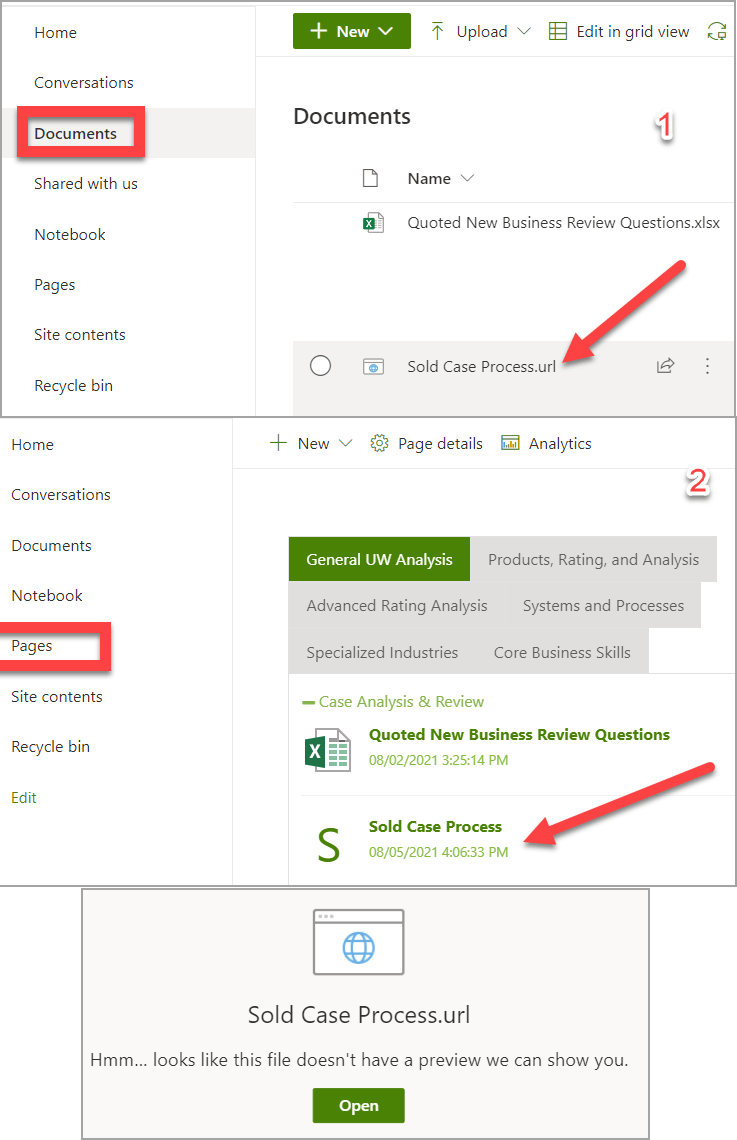Viewport: 737px width, 1140px height.
Task: Open Analytics label
Action: [560, 443]
